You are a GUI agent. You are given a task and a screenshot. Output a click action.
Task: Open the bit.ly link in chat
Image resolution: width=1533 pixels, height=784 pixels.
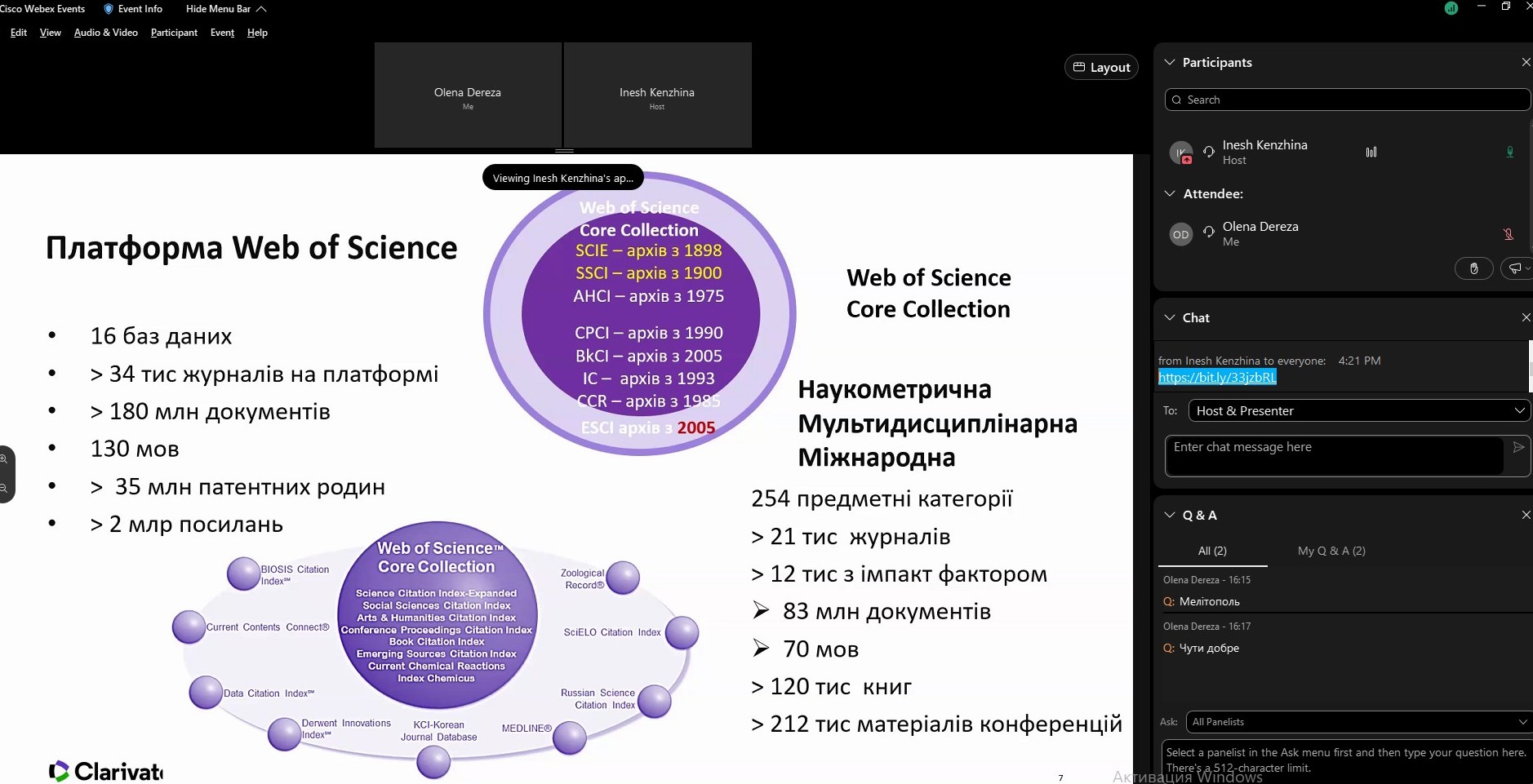(1217, 377)
